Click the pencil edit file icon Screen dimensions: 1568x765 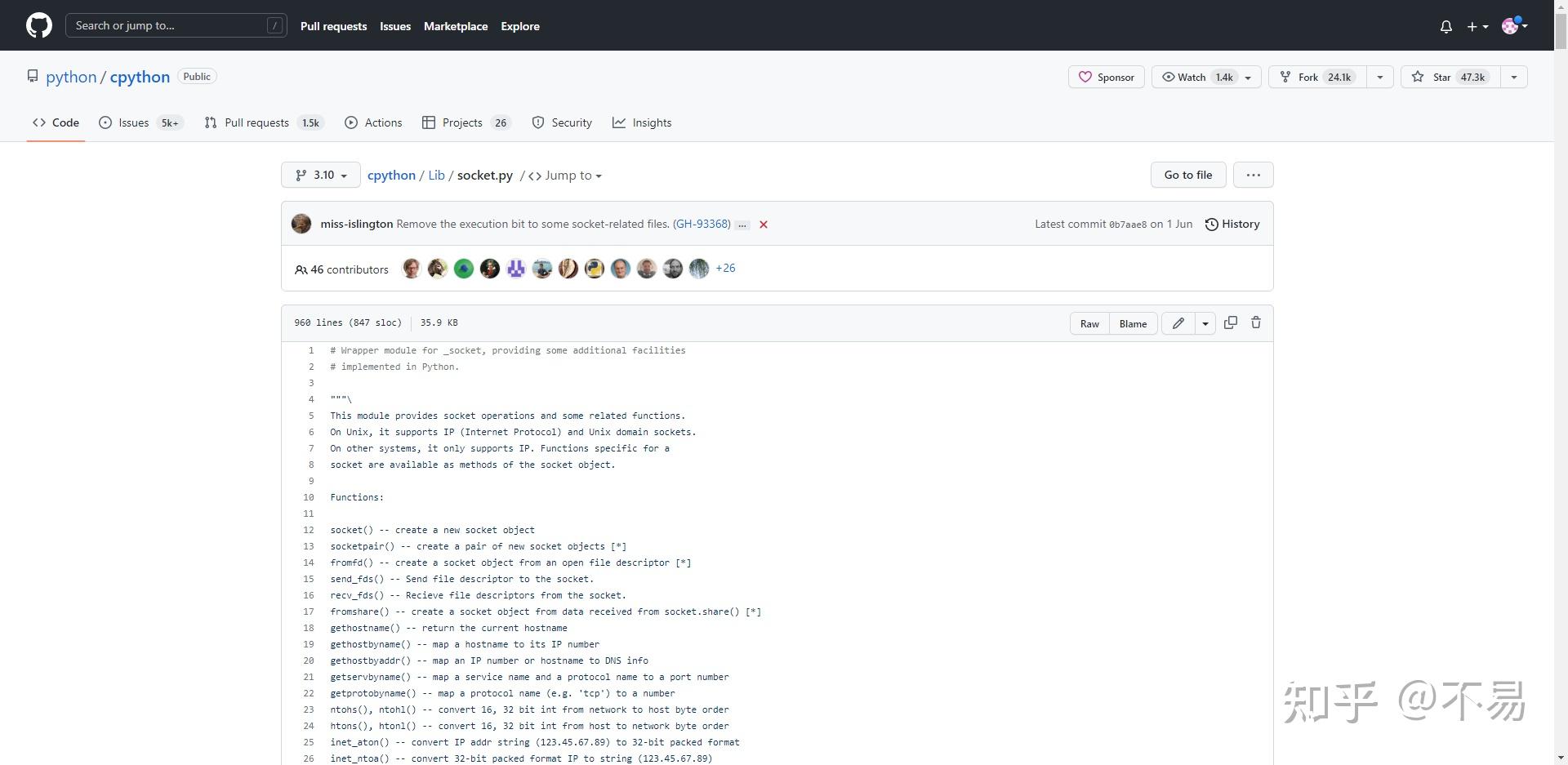1178,323
